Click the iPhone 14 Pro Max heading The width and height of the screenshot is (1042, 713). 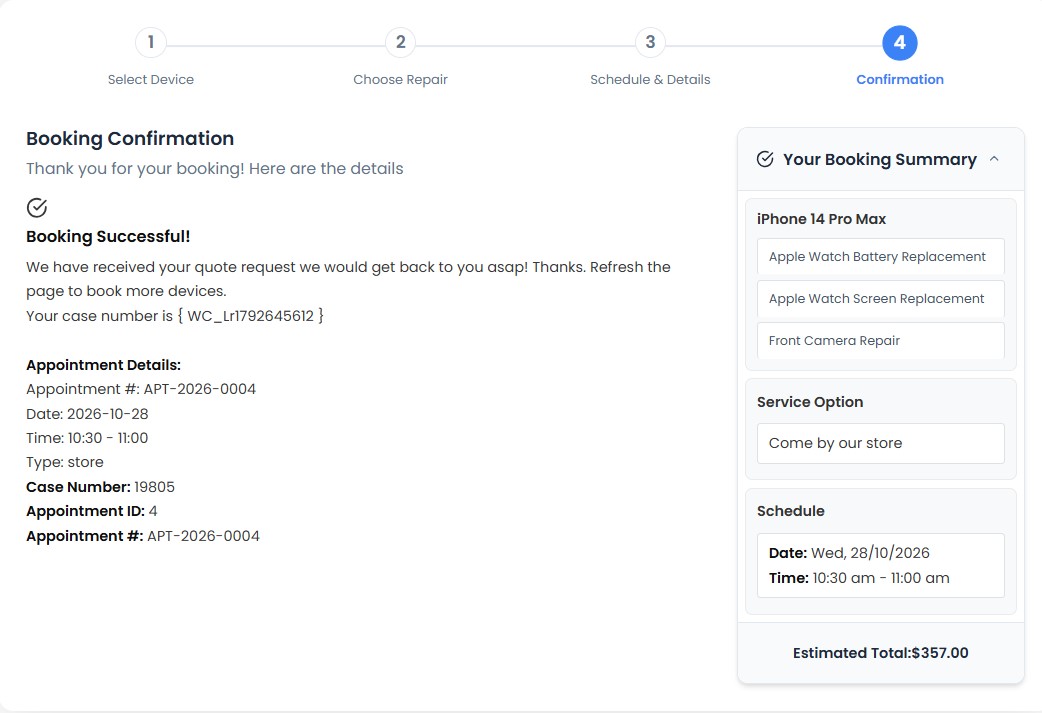point(821,219)
